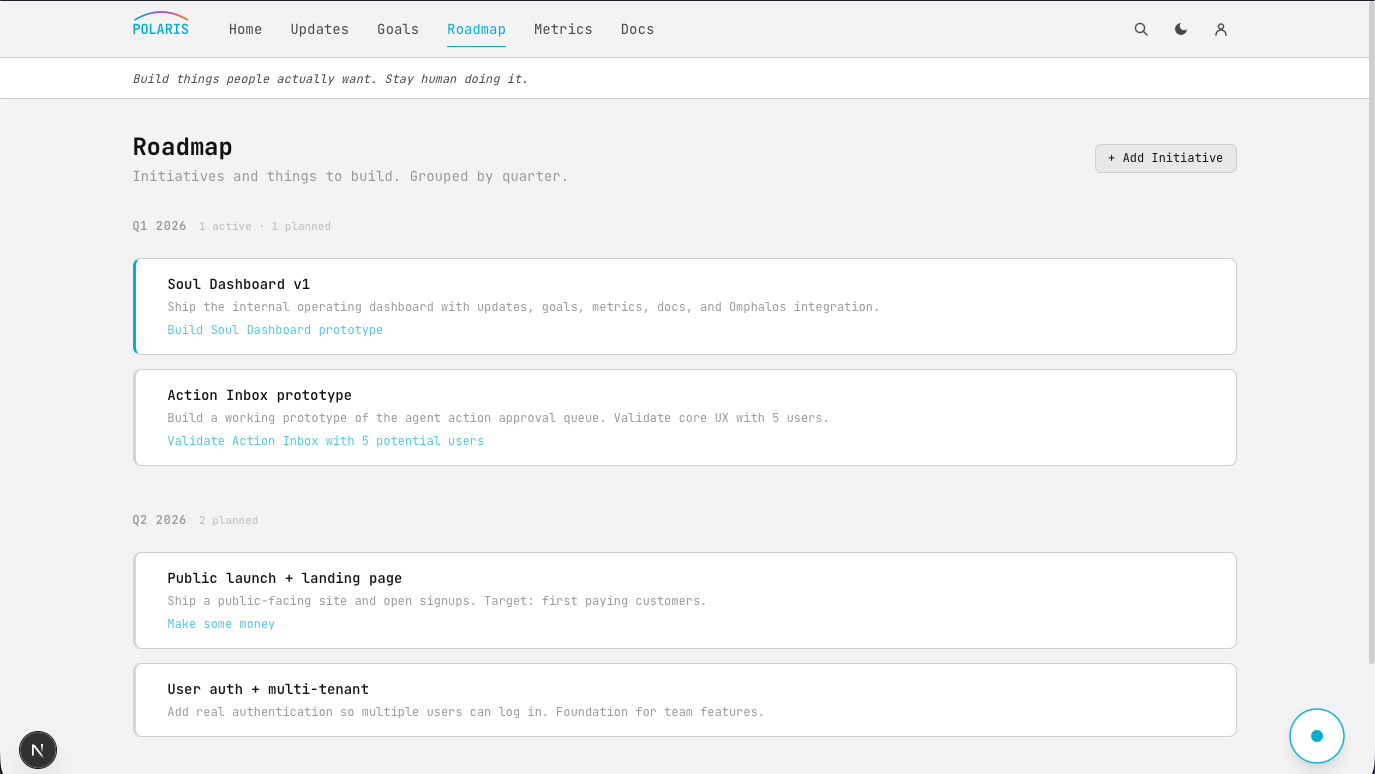This screenshot has width=1375, height=774.
Task: Open Validate Action Inbox with 5 potential users link
Action: (326, 441)
